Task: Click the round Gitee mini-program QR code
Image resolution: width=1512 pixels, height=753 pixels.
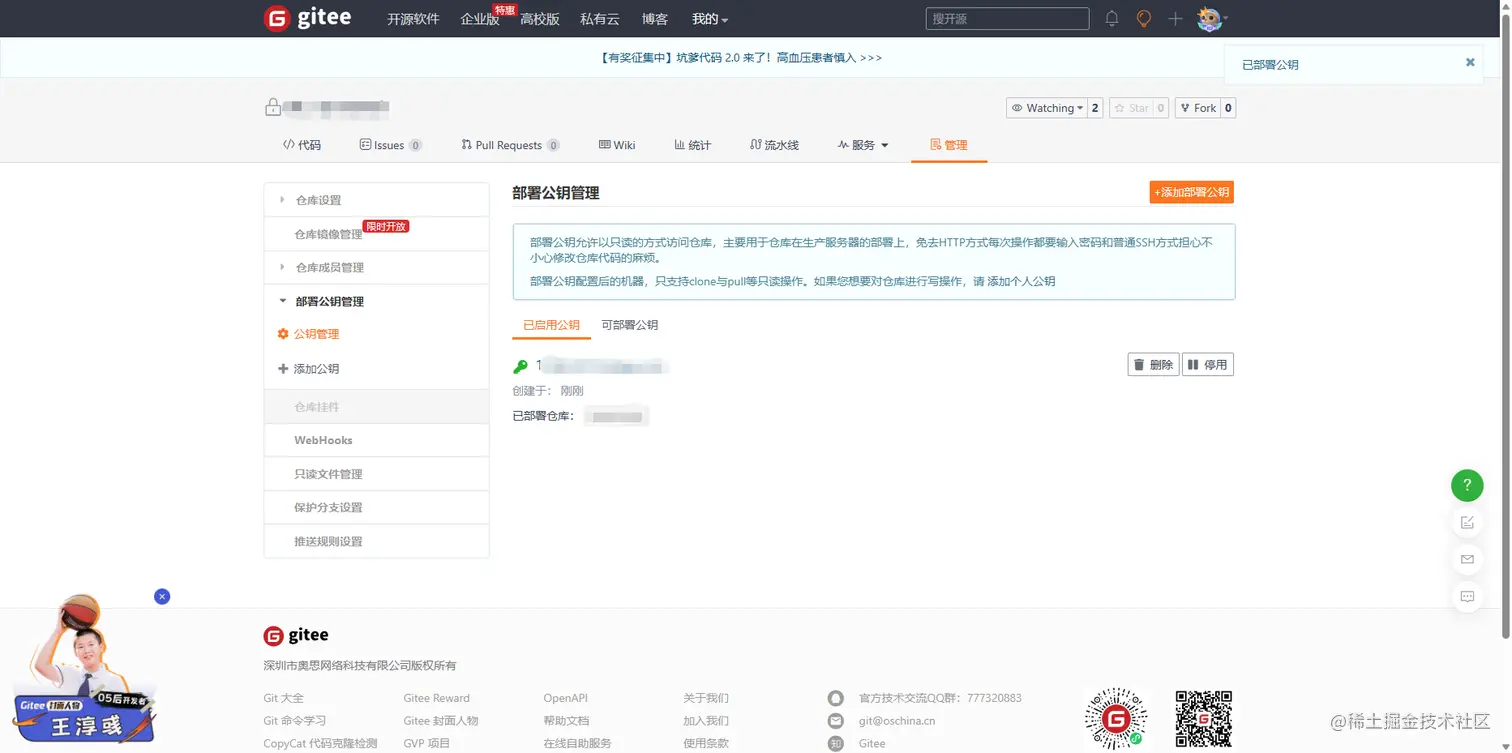Action: (1116, 718)
